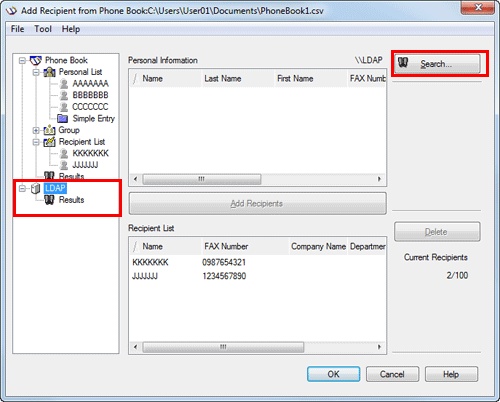Collapse the Phone Book tree node

(x=22, y=60)
